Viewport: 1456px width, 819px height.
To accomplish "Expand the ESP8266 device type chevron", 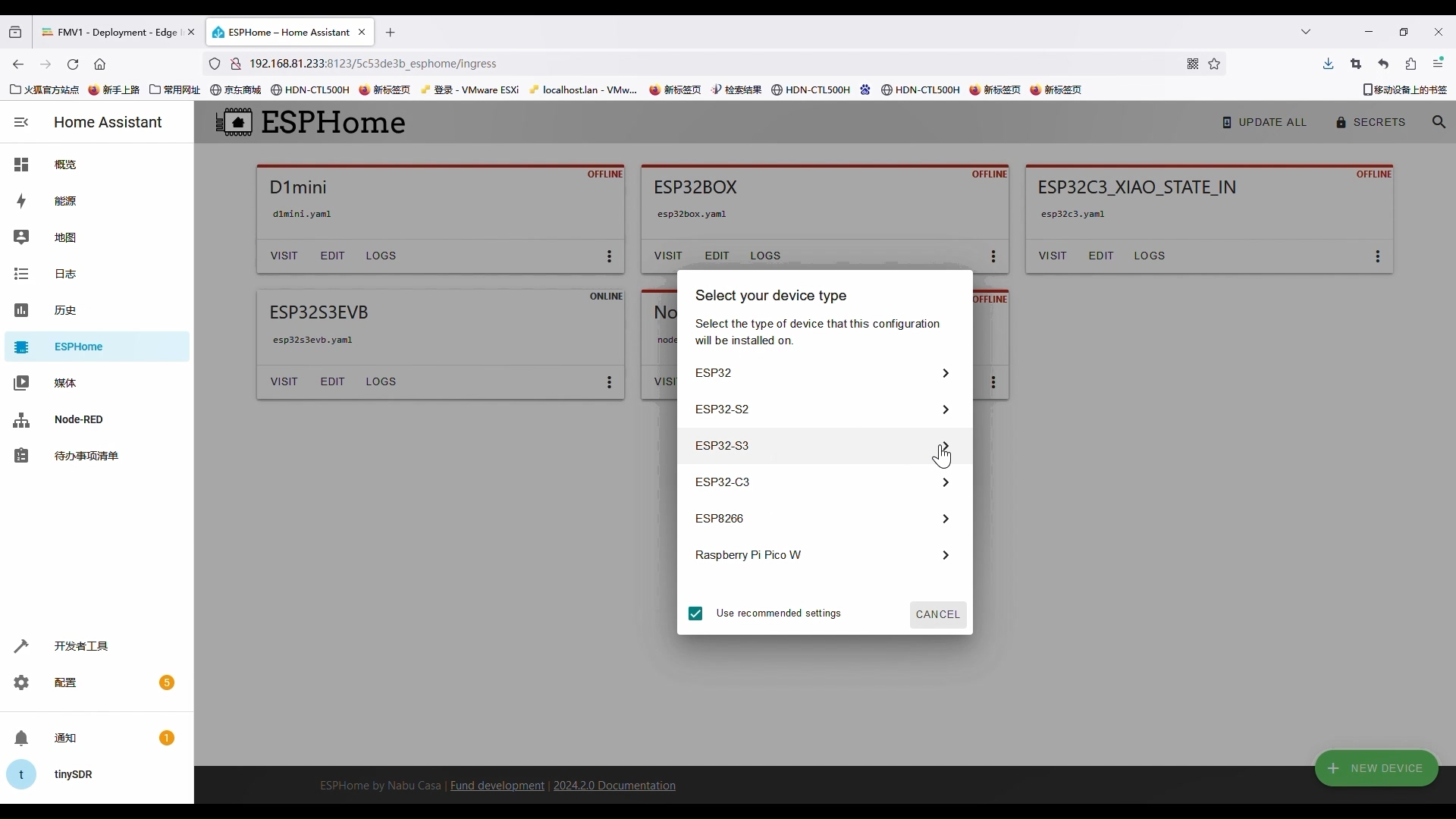I will point(946,519).
